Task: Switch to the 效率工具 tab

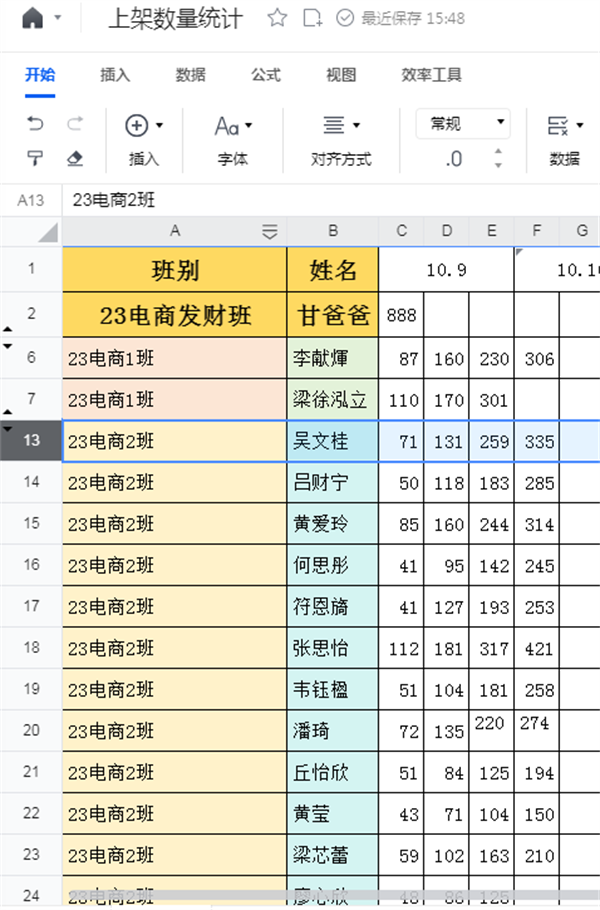Action: [x=431, y=74]
